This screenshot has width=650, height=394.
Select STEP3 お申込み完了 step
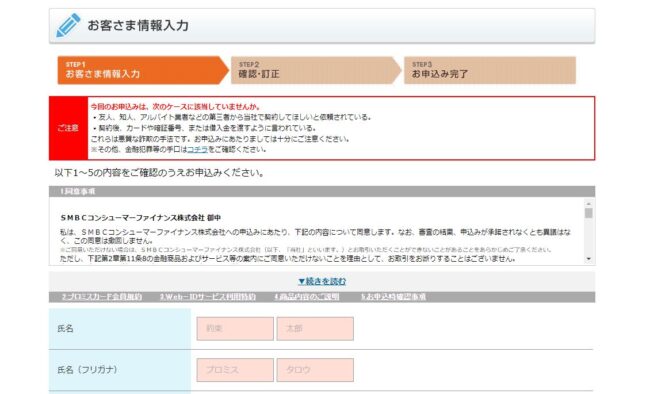(490, 70)
